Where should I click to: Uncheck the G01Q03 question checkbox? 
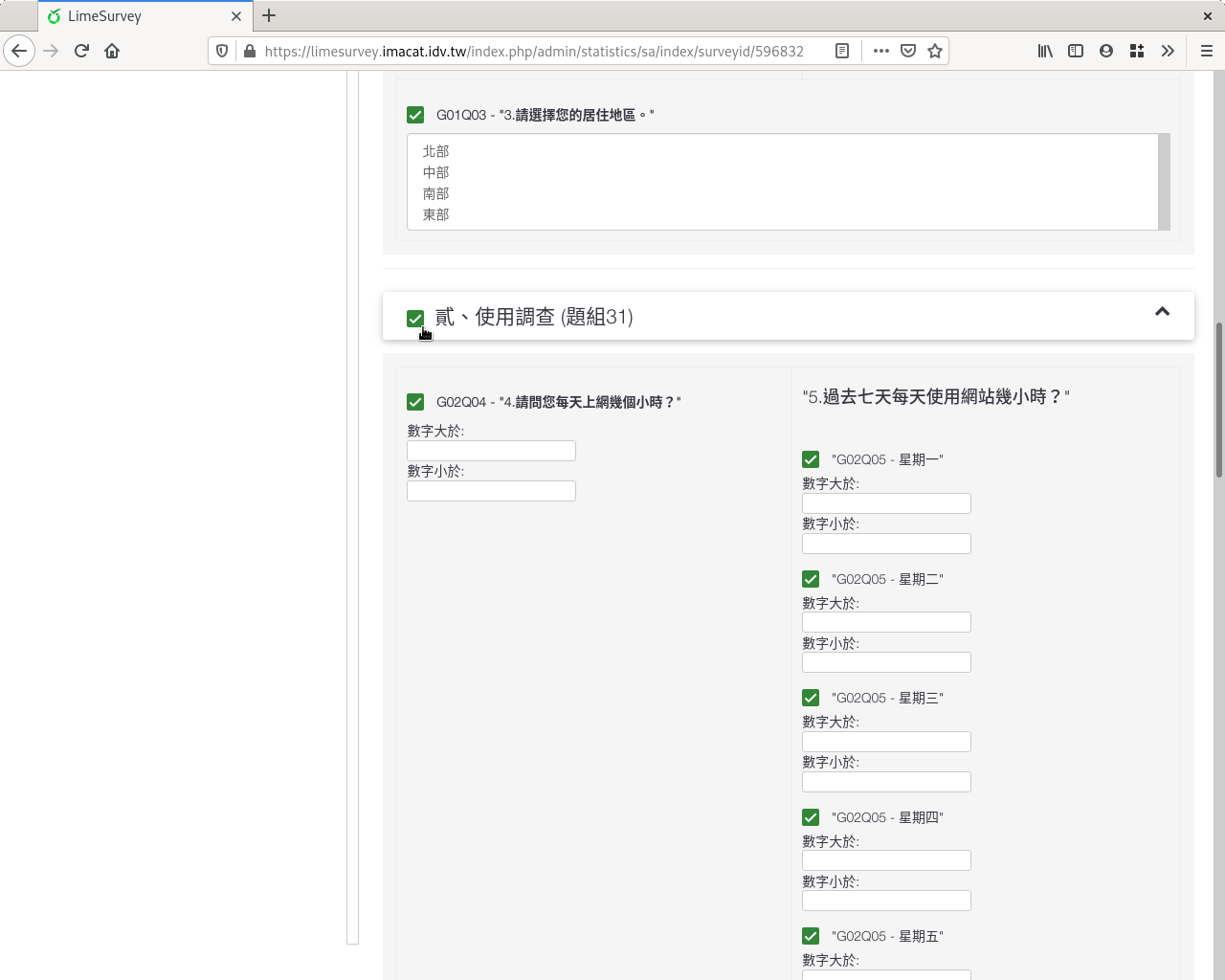(x=415, y=115)
